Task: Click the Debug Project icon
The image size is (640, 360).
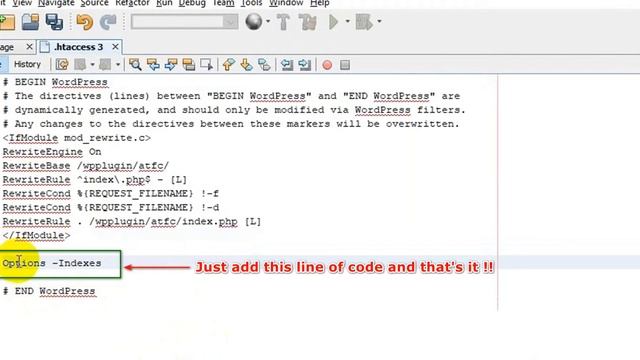Action: point(364,22)
